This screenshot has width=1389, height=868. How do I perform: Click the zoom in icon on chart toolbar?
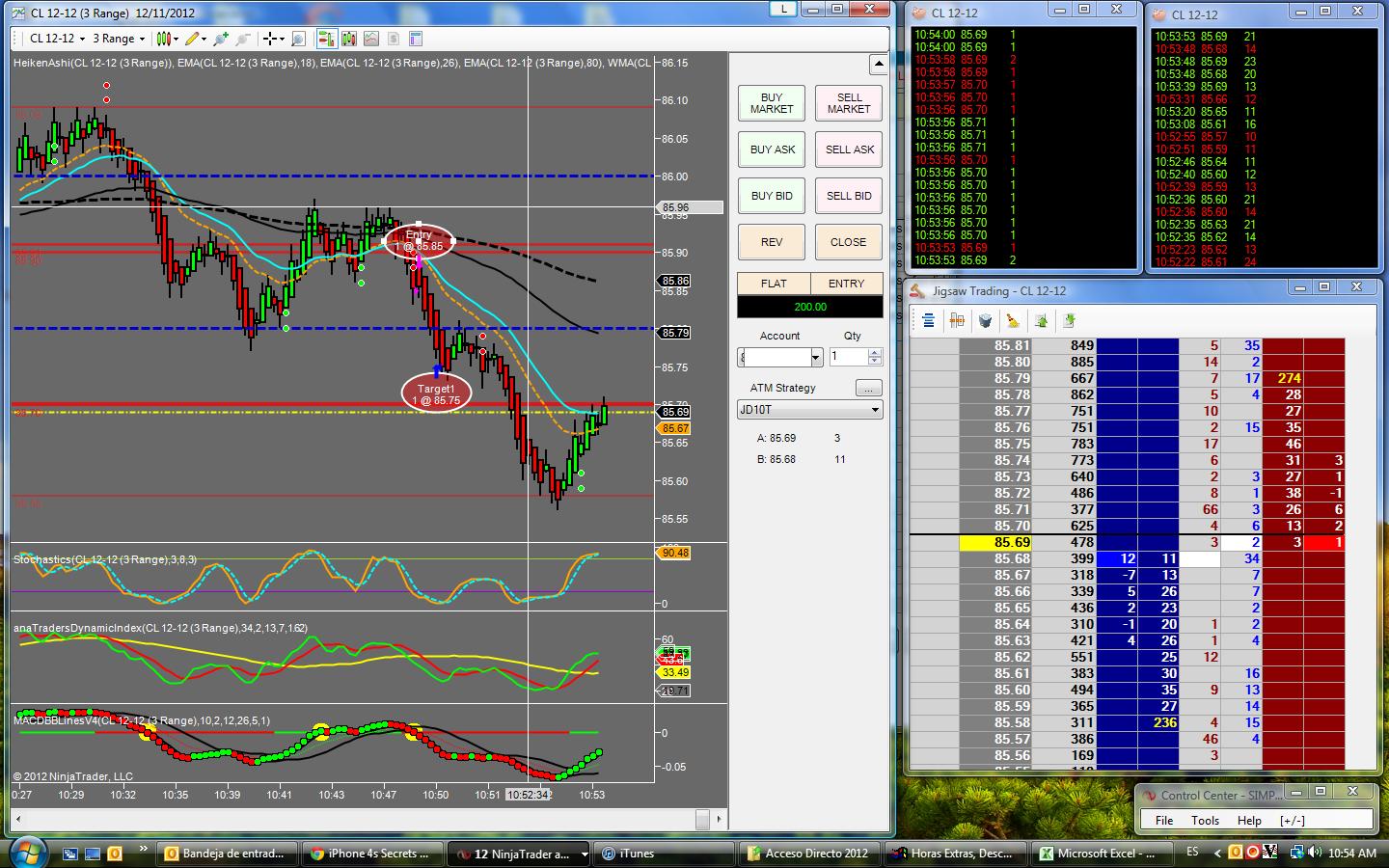point(222,39)
